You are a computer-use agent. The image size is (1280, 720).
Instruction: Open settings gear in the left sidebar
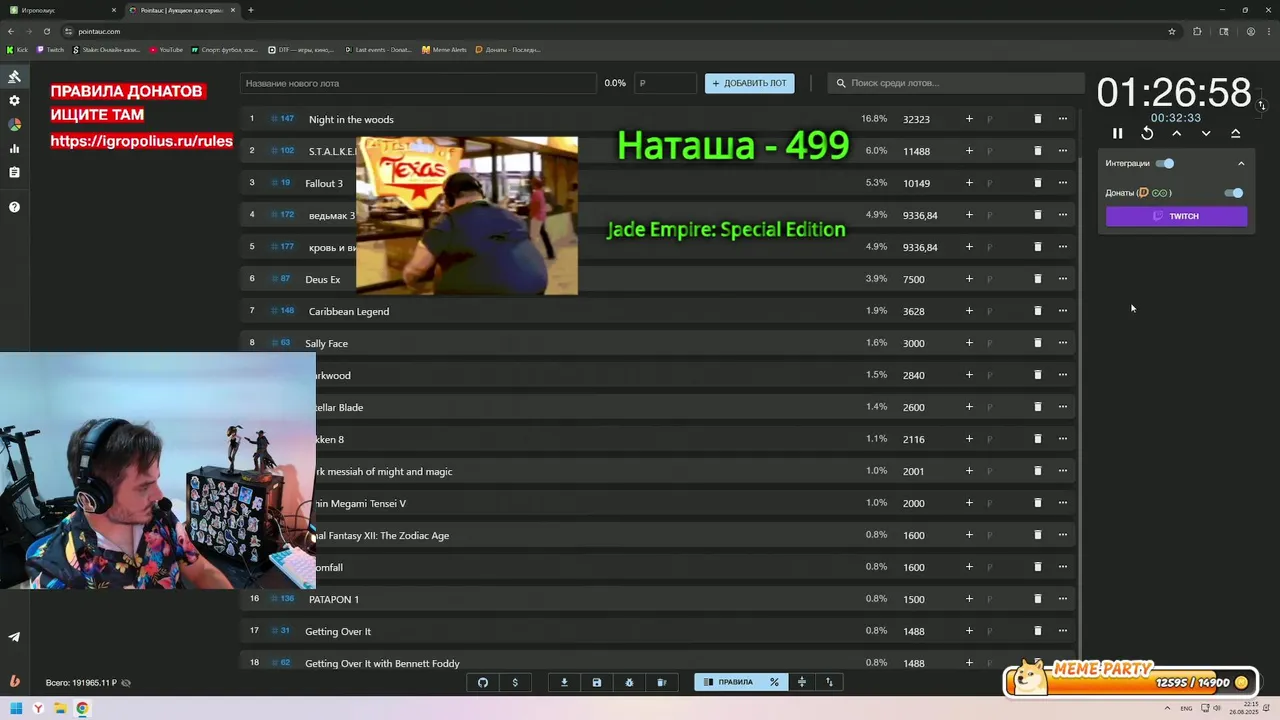pyautogui.click(x=14, y=101)
